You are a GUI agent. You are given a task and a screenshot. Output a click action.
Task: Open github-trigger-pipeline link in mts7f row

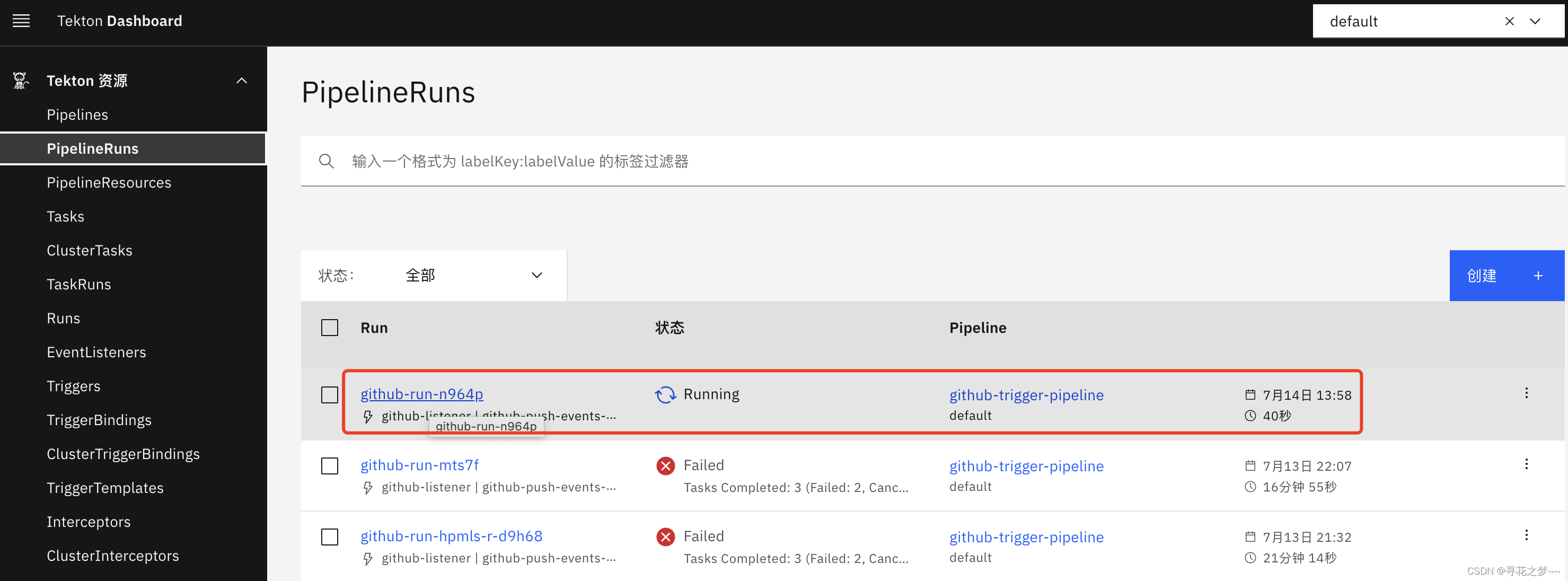(1026, 466)
